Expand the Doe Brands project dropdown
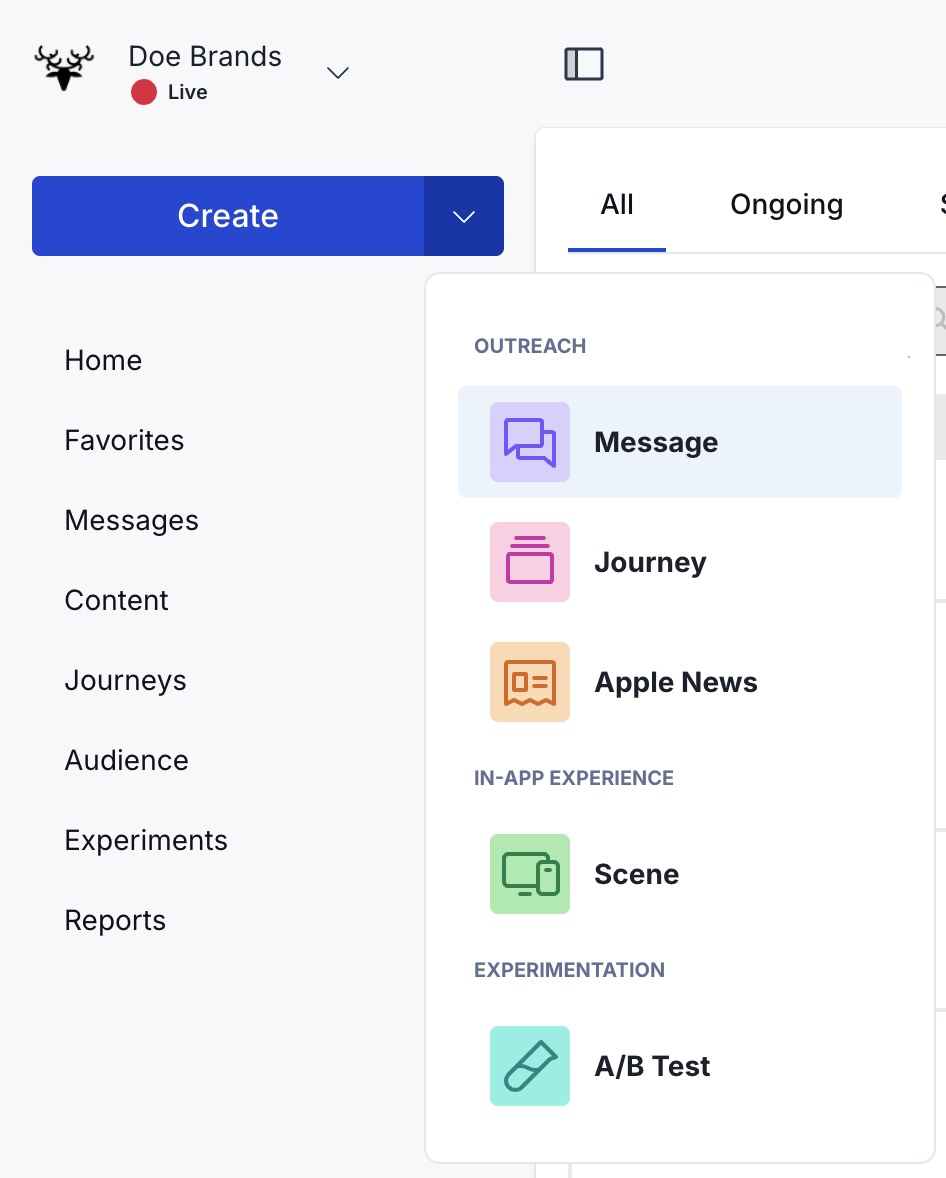Image resolution: width=946 pixels, height=1178 pixels. [338, 72]
